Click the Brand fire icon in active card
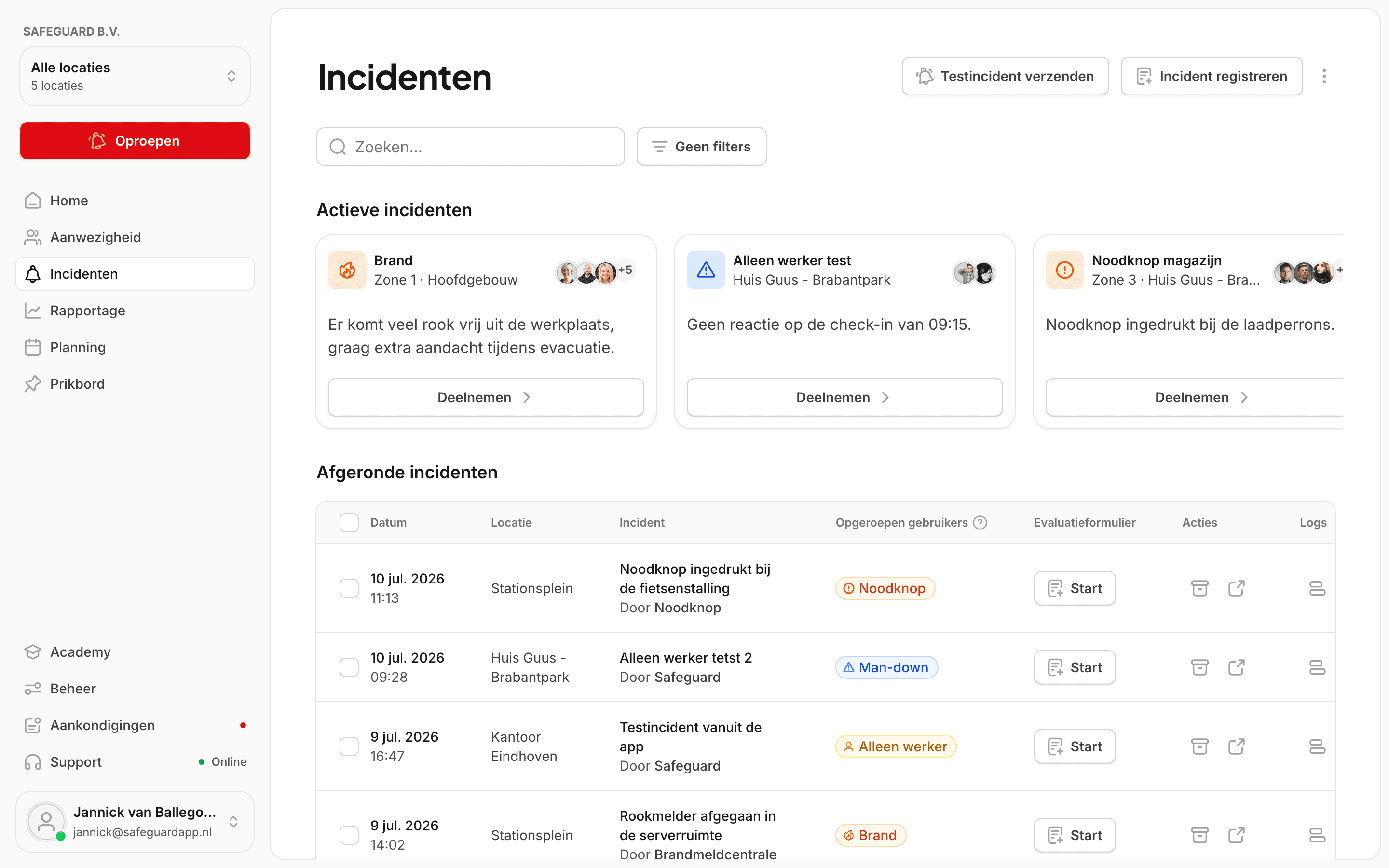Image resolution: width=1389 pixels, height=868 pixels. click(x=347, y=270)
